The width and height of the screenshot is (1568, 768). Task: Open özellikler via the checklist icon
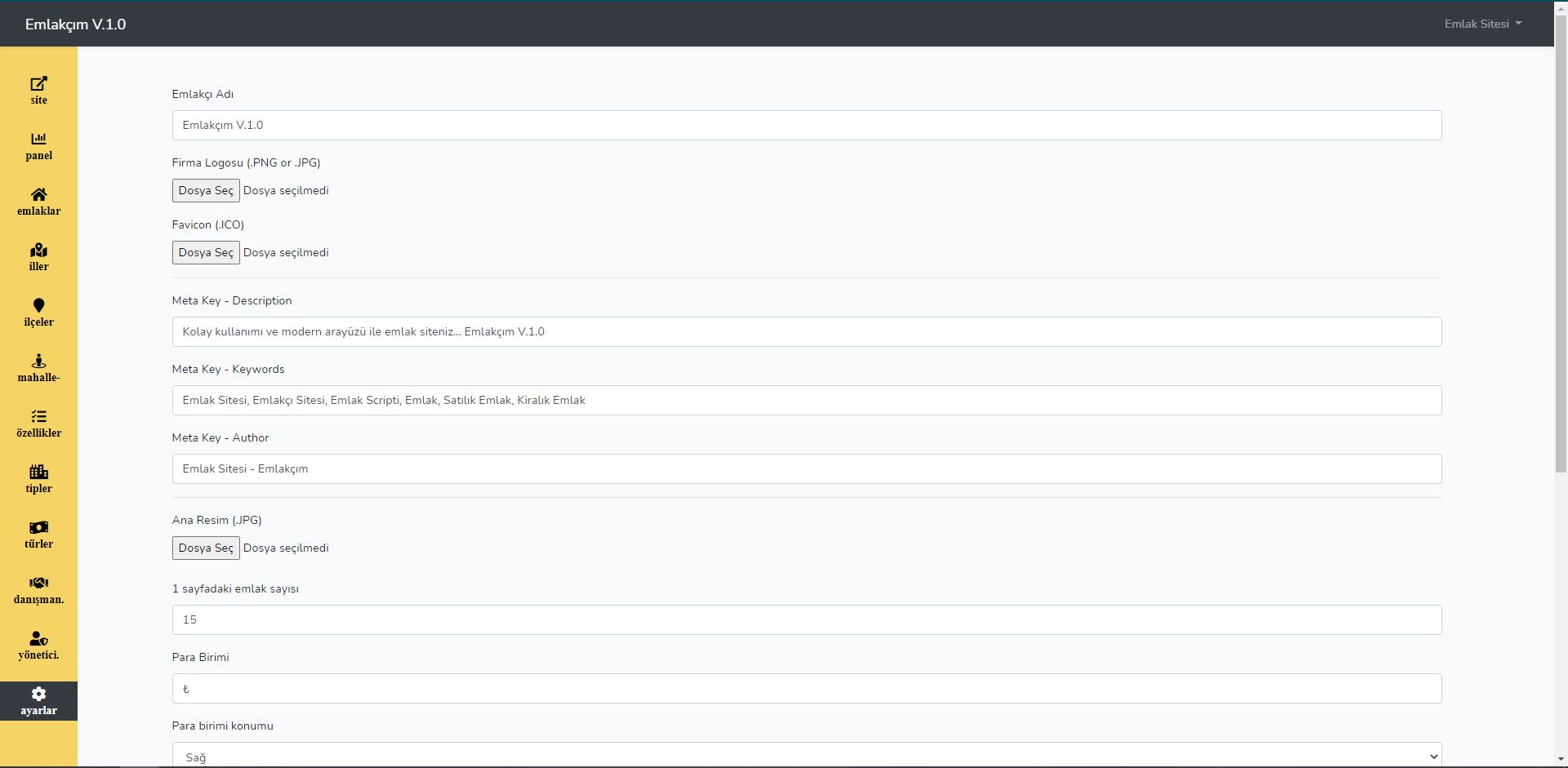(38, 416)
